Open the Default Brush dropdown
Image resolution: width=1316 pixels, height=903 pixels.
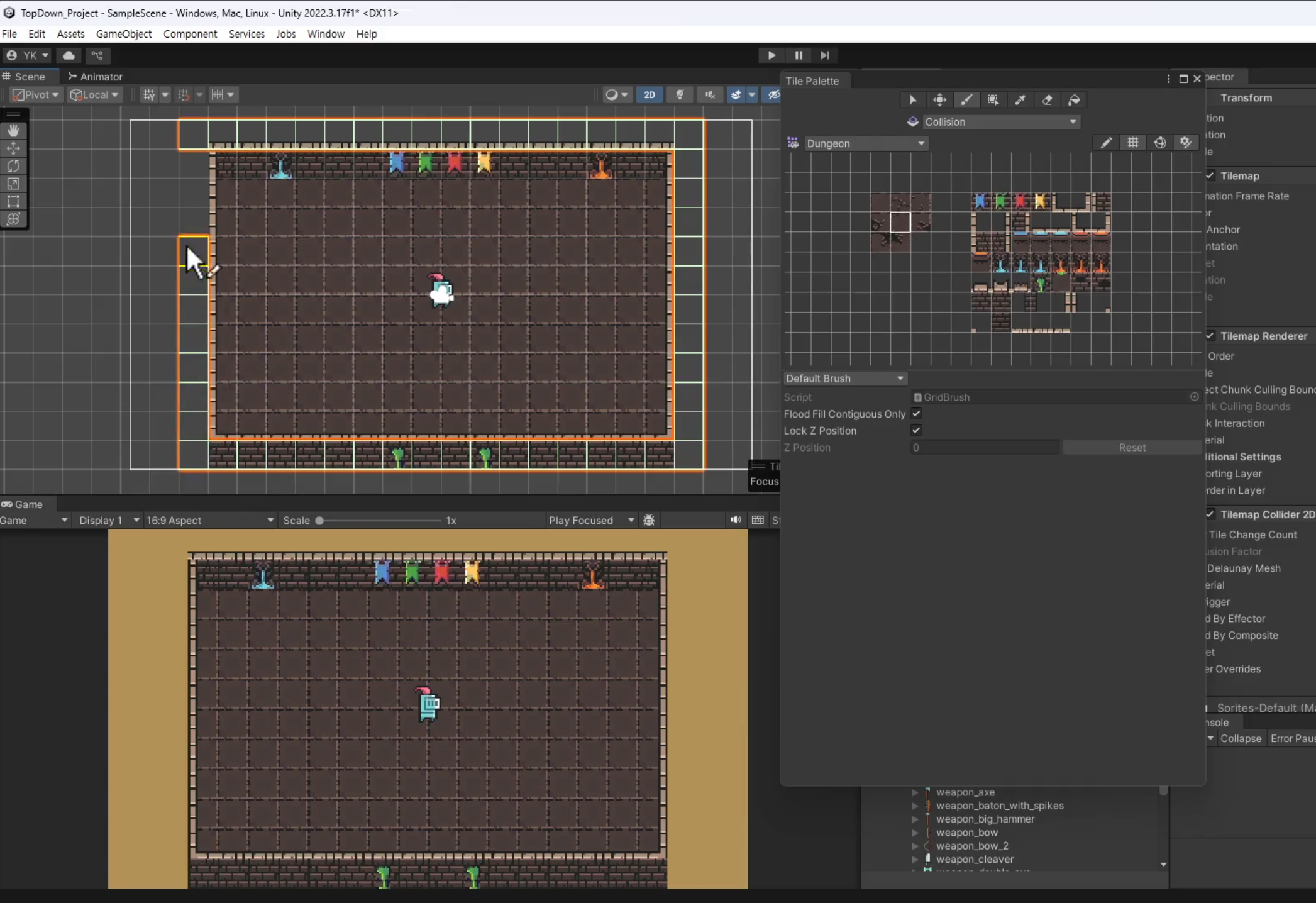(x=844, y=379)
